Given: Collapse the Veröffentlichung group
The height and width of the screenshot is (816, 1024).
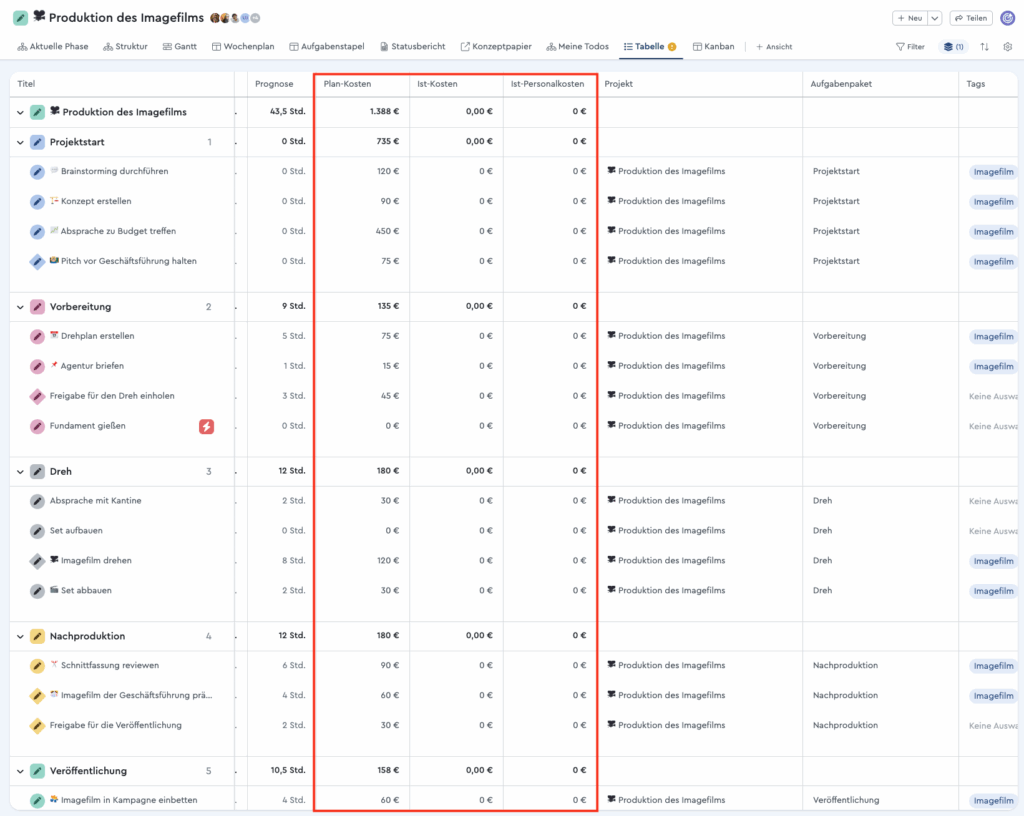Looking at the screenshot, I should click(20, 771).
